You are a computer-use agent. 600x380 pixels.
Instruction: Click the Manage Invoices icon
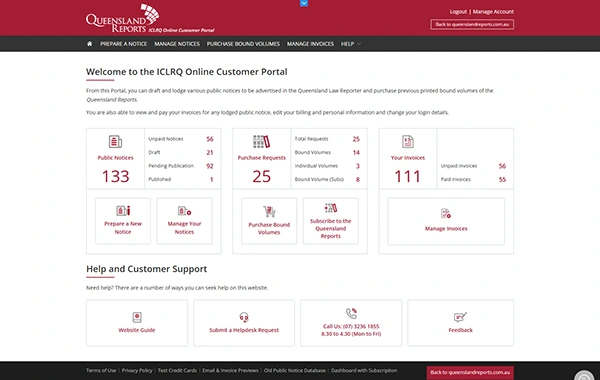[446, 214]
